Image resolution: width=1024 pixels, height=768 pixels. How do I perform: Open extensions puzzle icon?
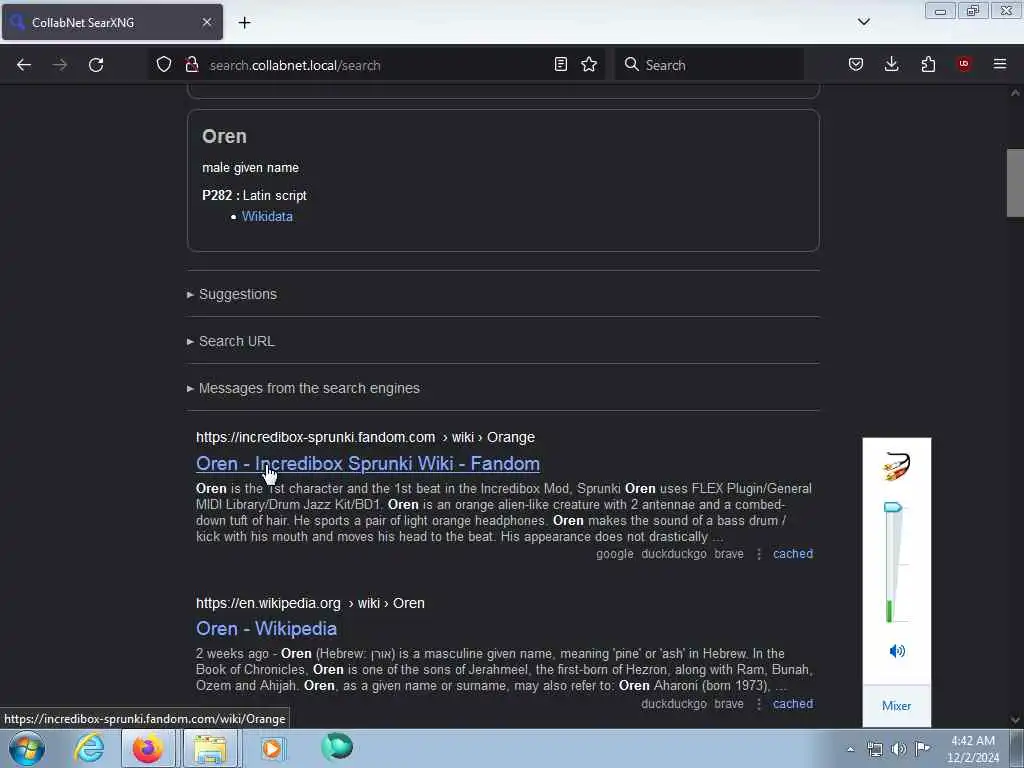[x=928, y=64]
